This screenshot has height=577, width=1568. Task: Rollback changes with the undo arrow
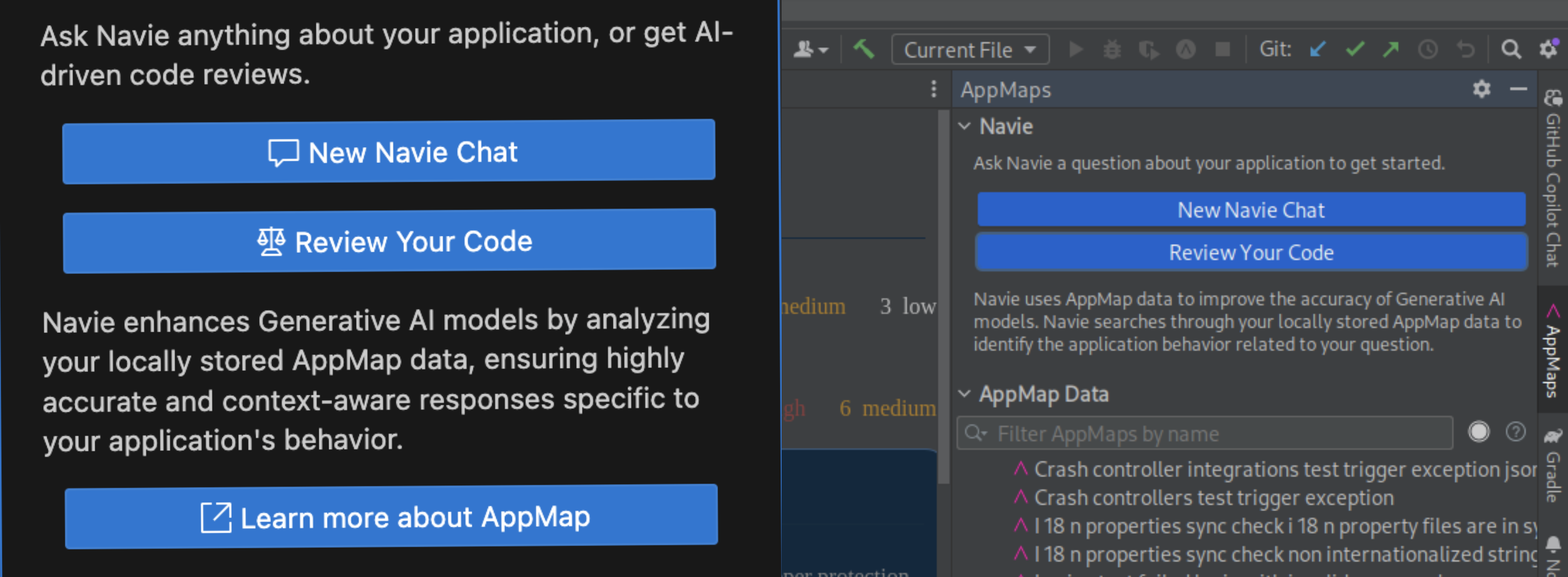(x=1466, y=49)
